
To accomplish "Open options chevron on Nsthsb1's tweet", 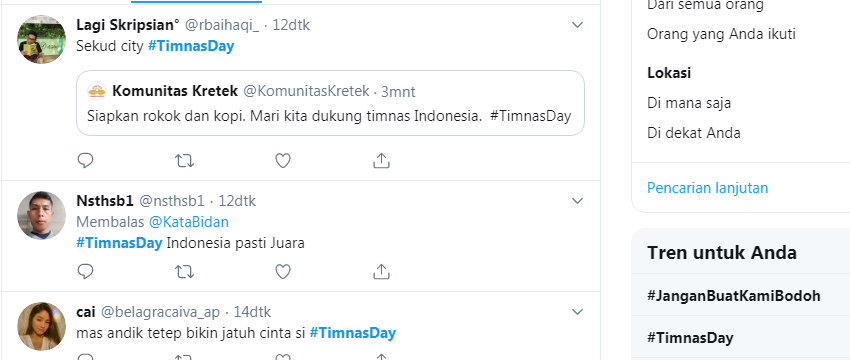I will tap(577, 201).
